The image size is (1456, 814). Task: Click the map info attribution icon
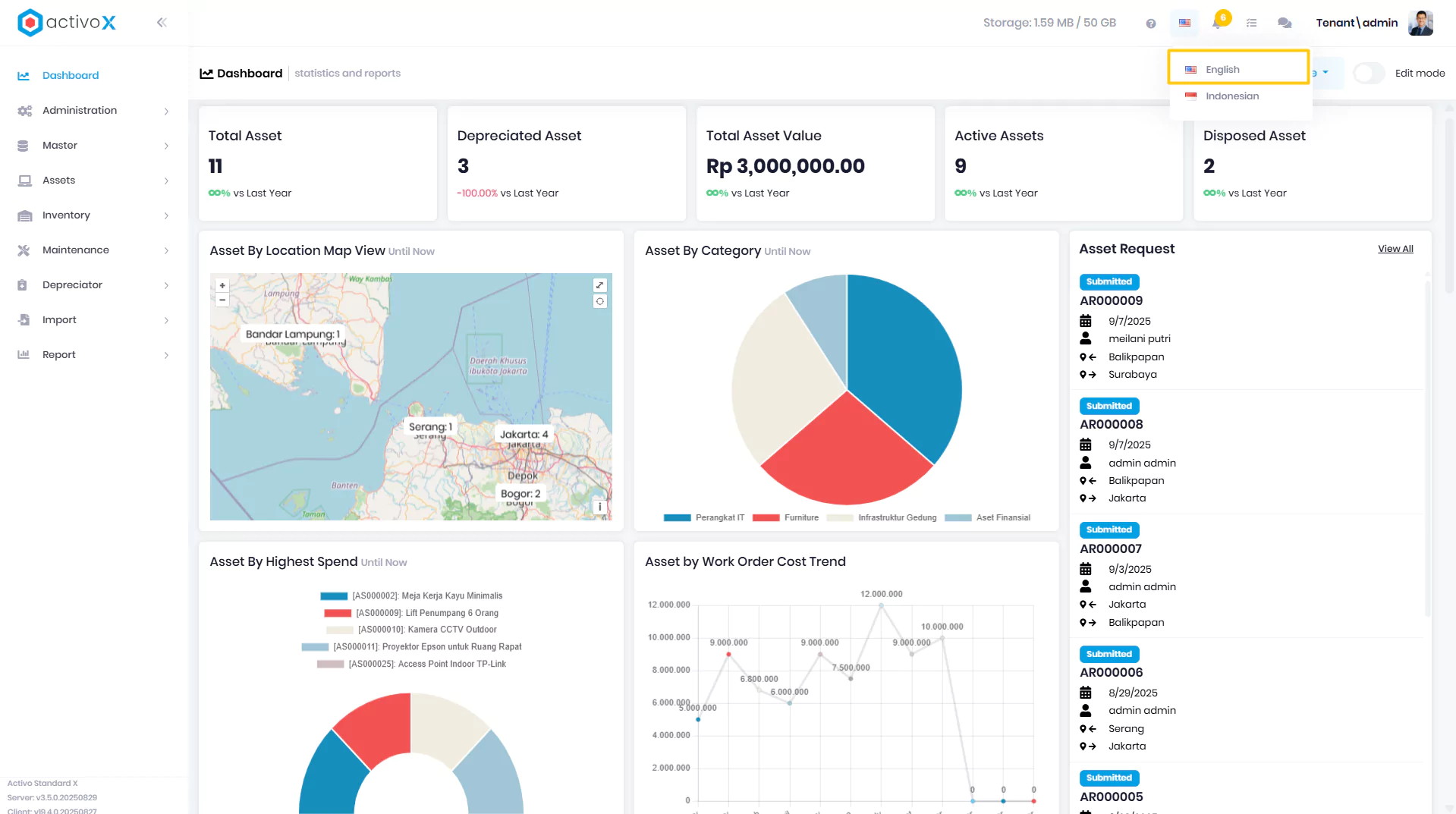tap(600, 507)
